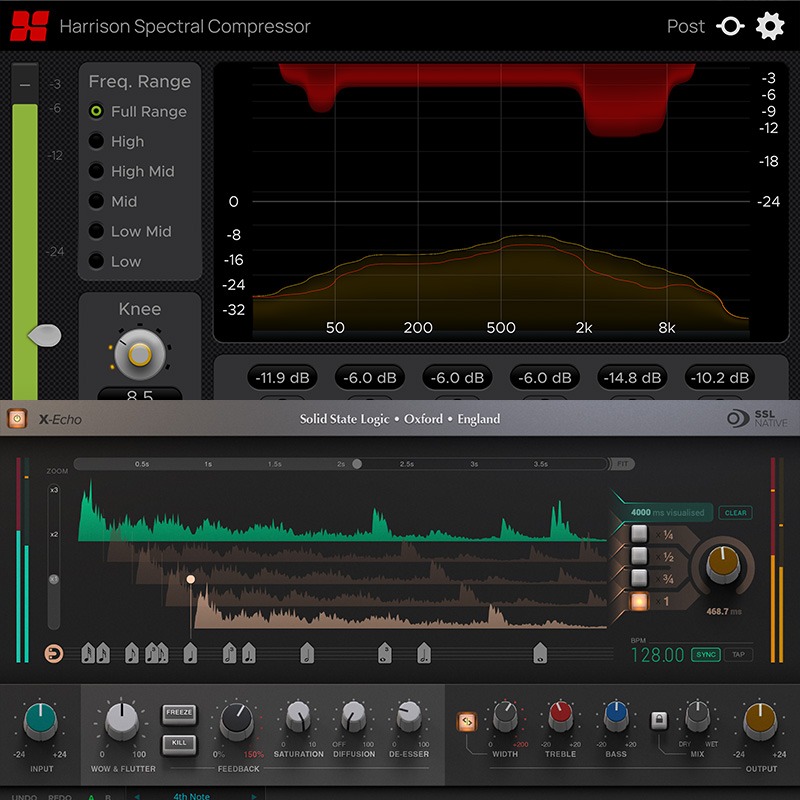Toggle the pre/post ring icon beside Post
Viewport: 800px width, 800px height.
tap(730, 26)
